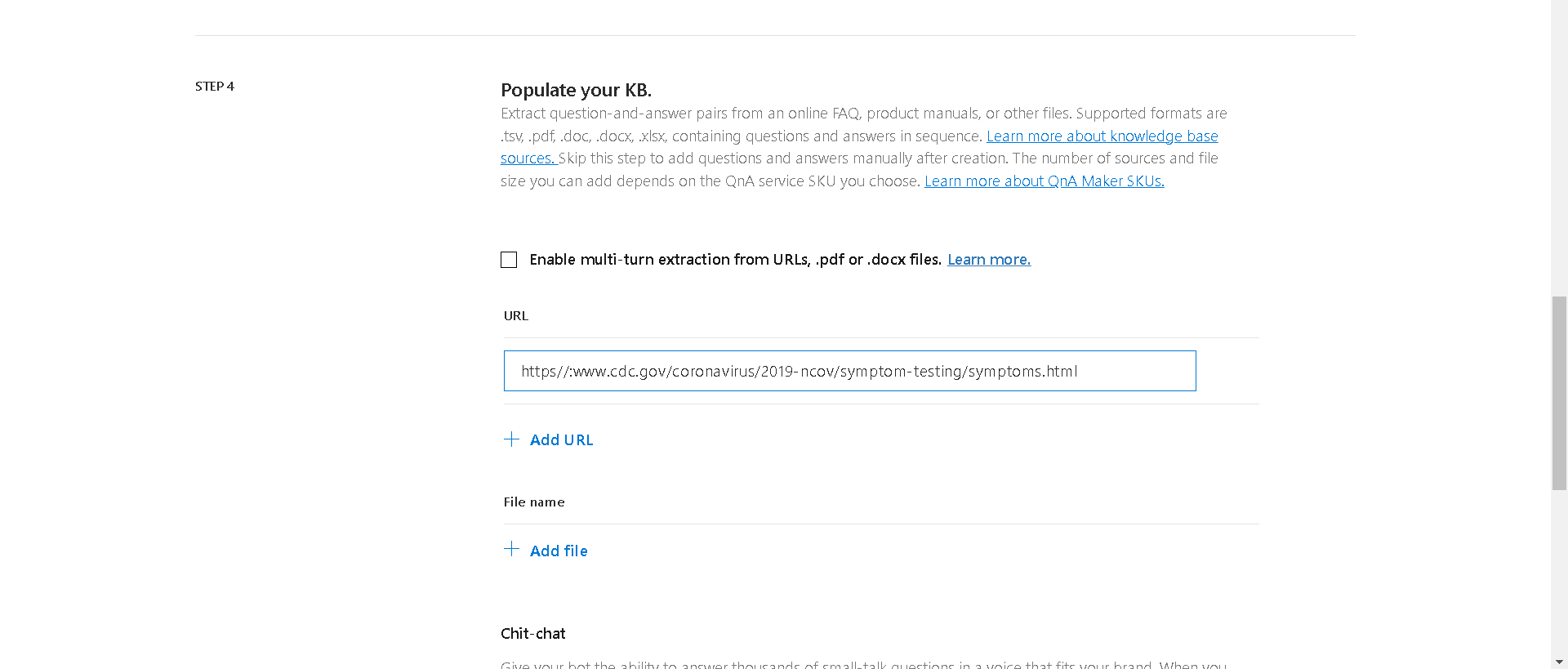1568x669 pixels.
Task: Open "Learn more about knowledge base sources" link
Action: pos(1102,136)
